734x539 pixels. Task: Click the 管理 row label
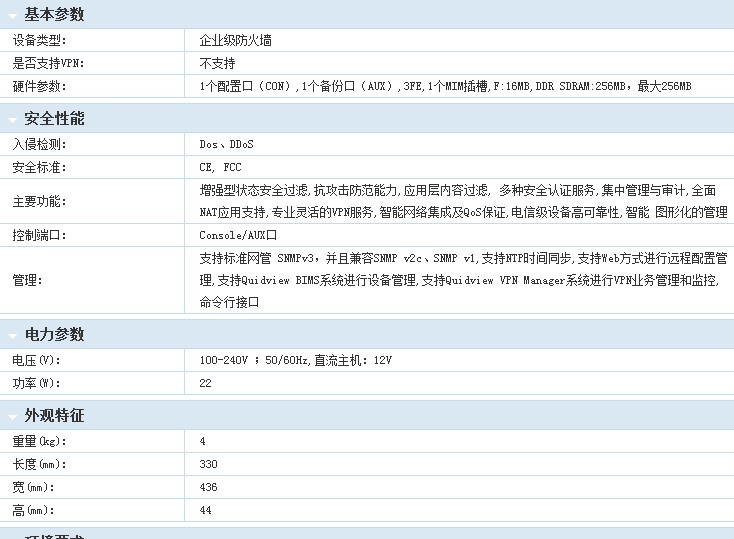pyautogui.click(x=27, y=280)
